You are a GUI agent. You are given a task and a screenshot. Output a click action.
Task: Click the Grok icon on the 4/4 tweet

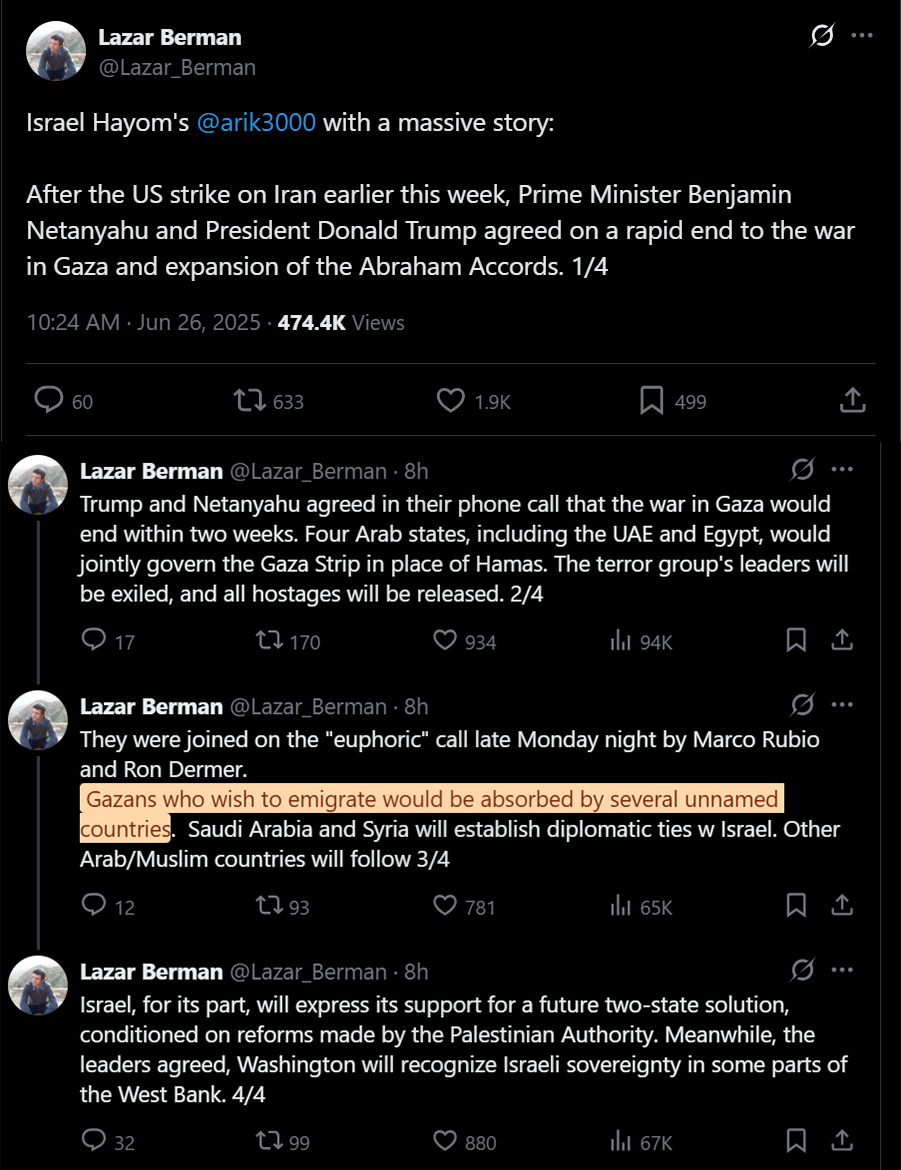(802, 970)
